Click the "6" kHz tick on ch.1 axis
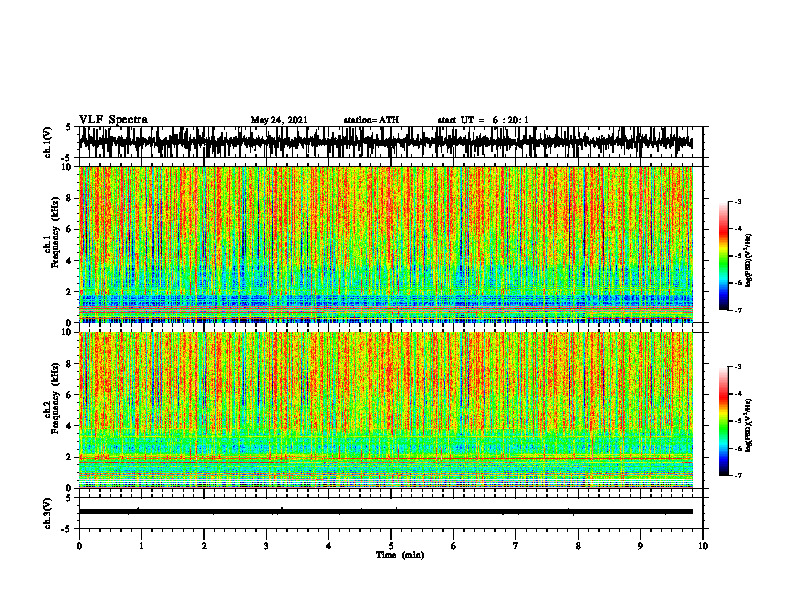 click(x=70, y=229)
